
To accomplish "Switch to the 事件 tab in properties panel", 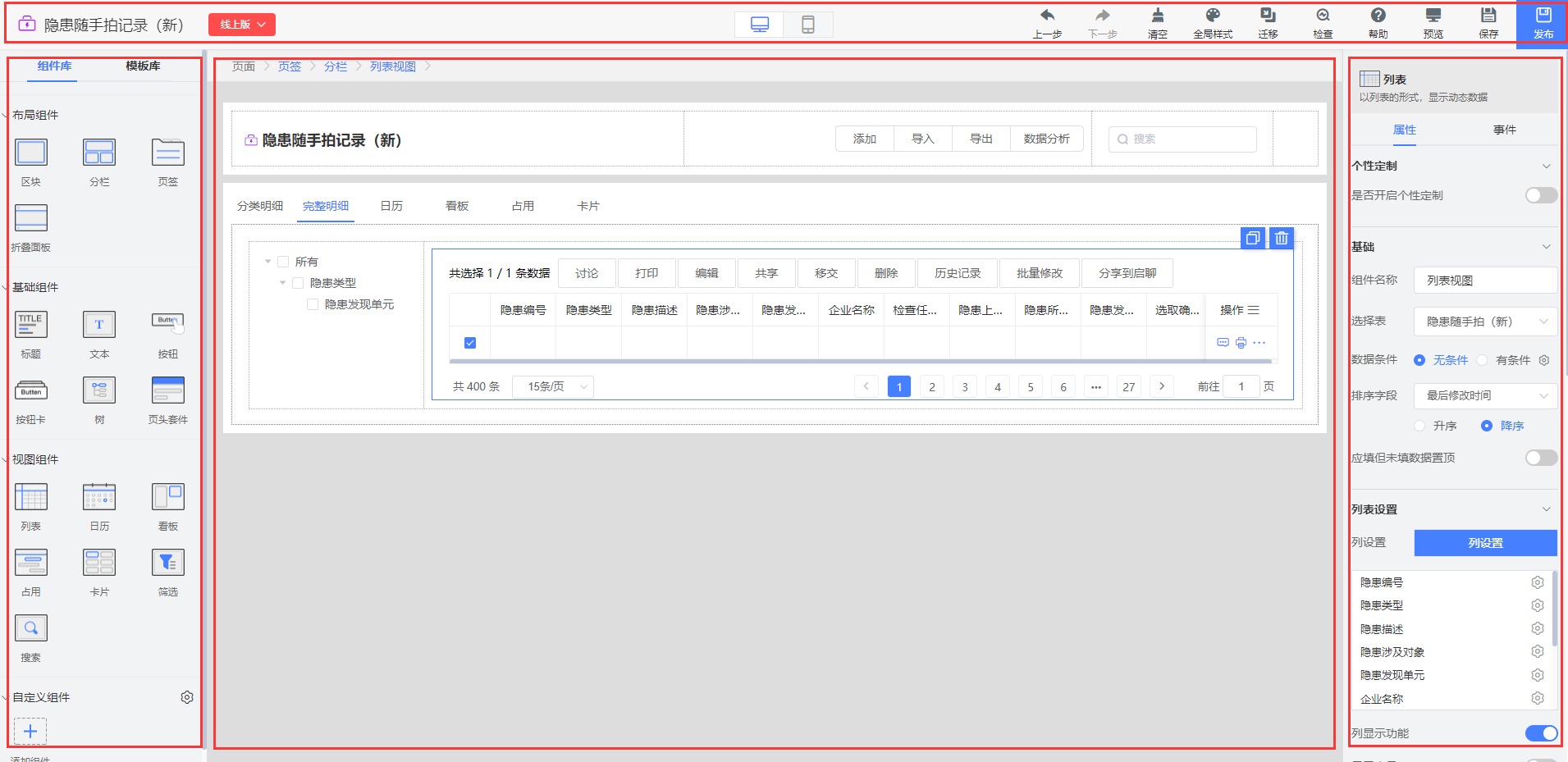I will [1504, 130].
